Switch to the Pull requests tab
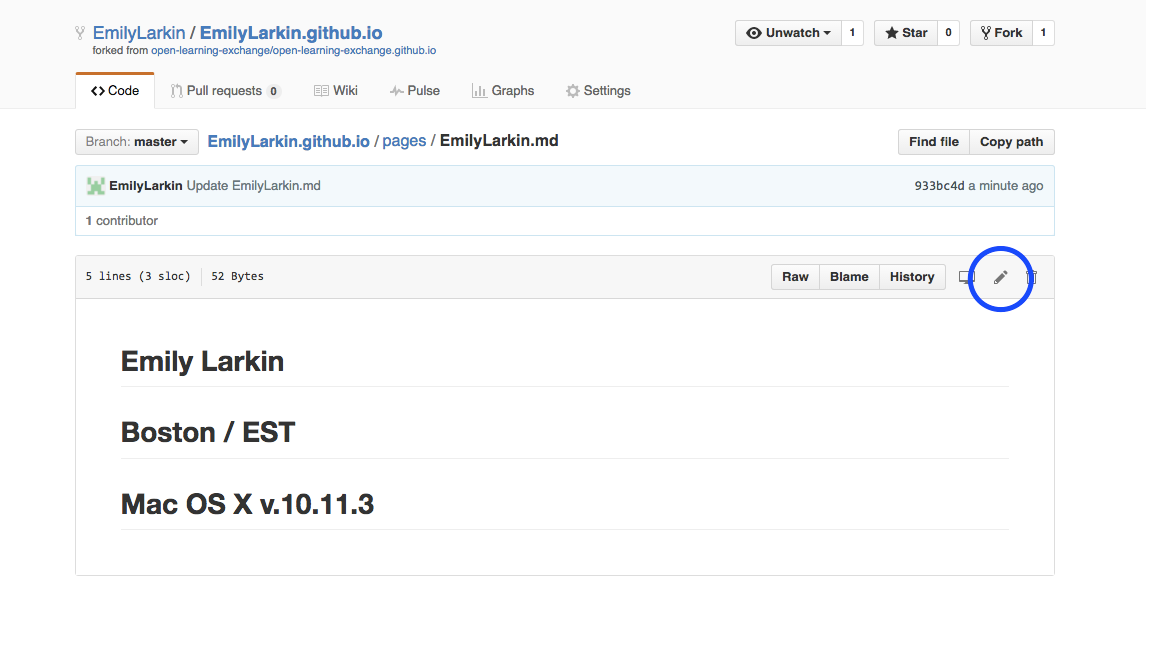 [x=224, y=91]
